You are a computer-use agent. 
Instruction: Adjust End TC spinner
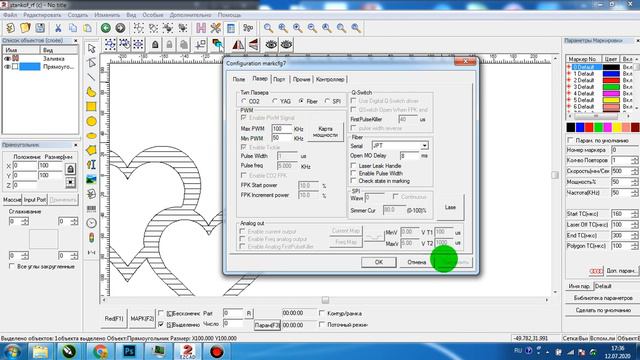(x=634, y=236)
